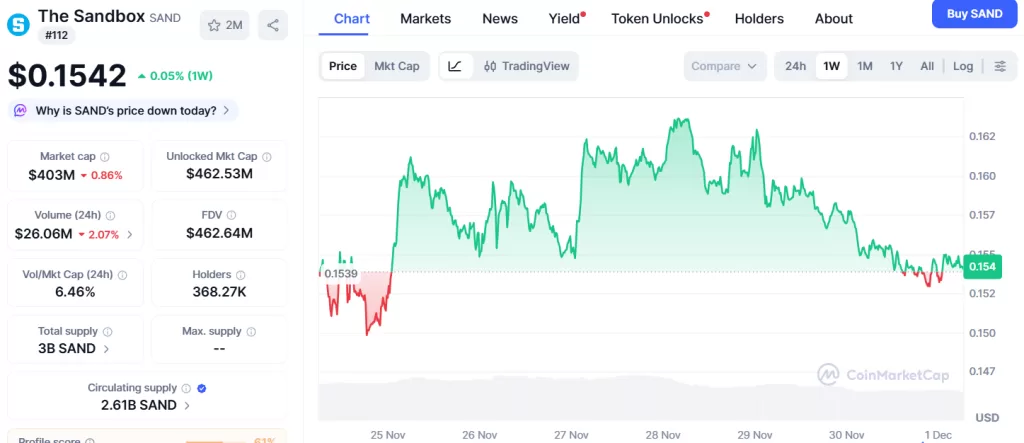Click the verified circulating supply badge
Viewport: 1024px width, 443px height.
click(x=202, y=388)
